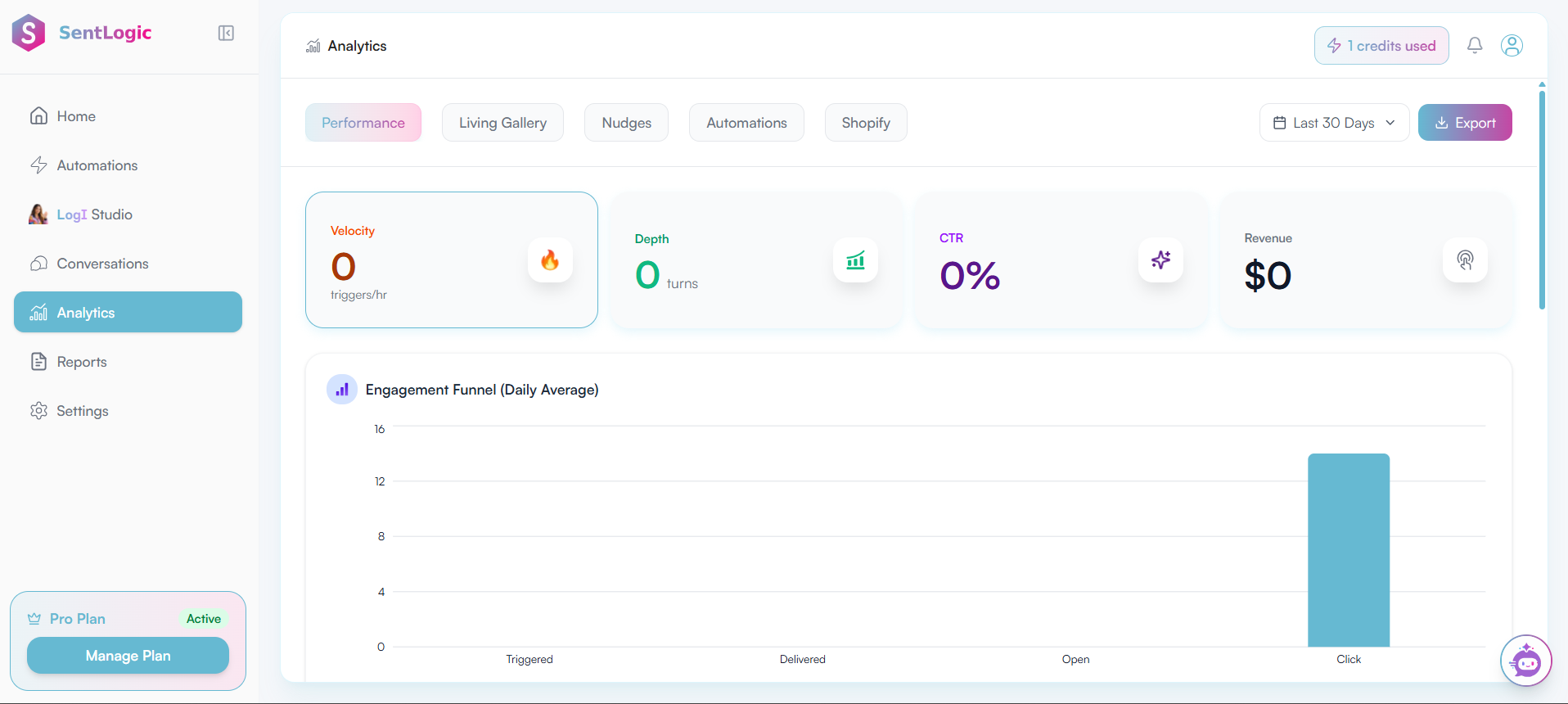Open the user profile icon

(x=1512, y=45)
